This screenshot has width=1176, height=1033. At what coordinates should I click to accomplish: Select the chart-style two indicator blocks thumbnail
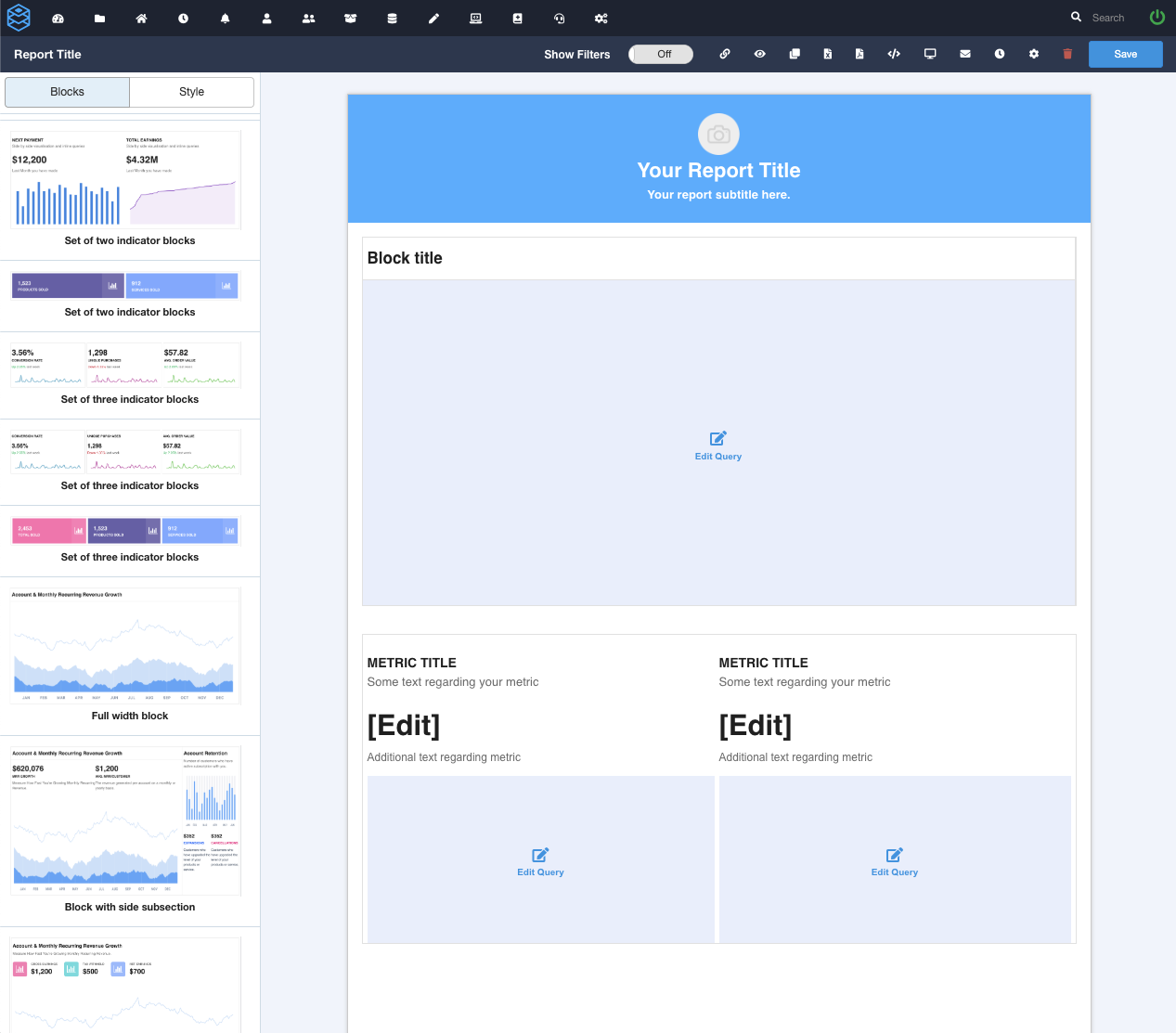(126, 180)
